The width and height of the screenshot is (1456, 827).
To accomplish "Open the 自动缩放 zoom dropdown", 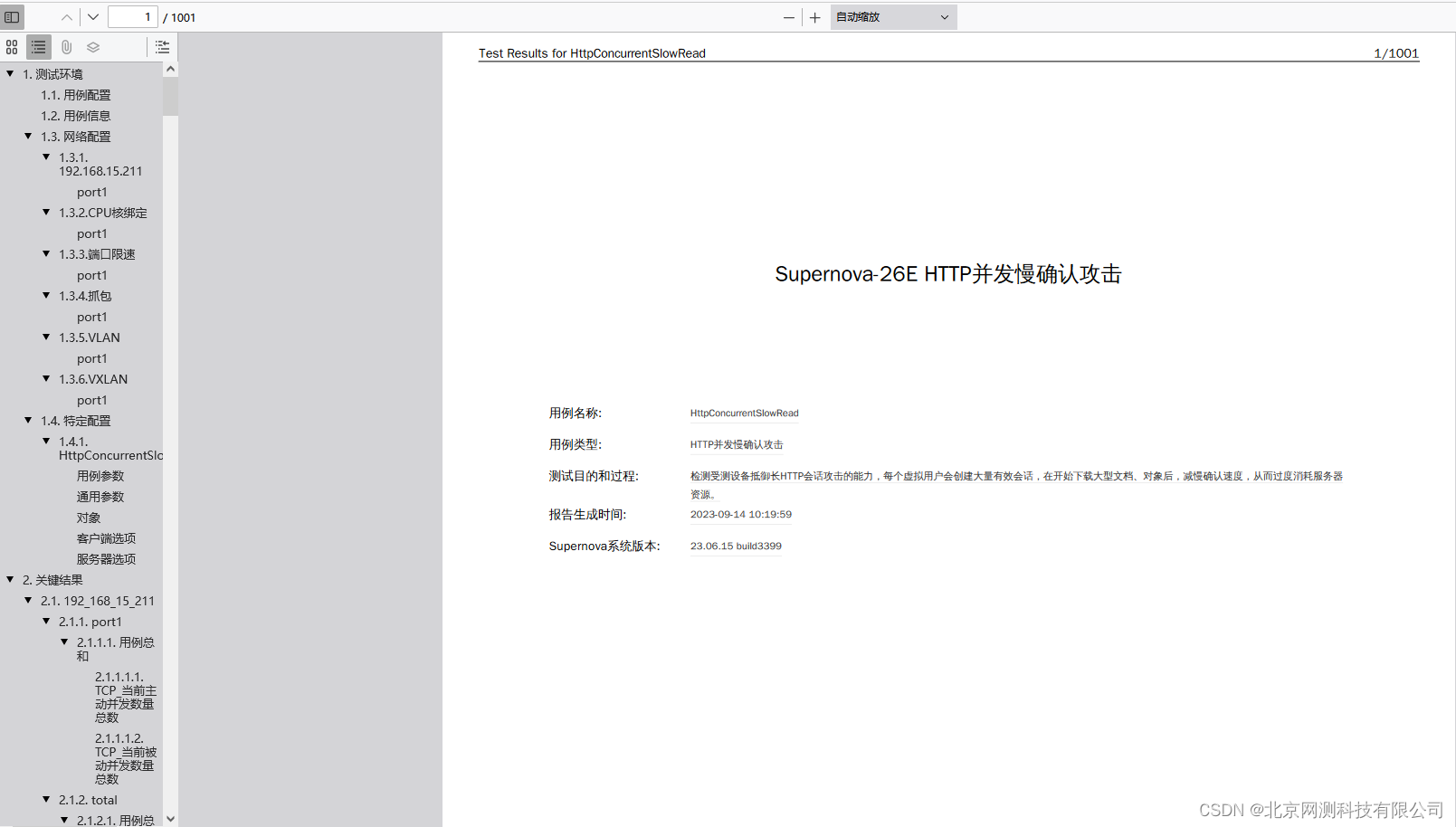I will pyautogui.click(x=893, y=17).
